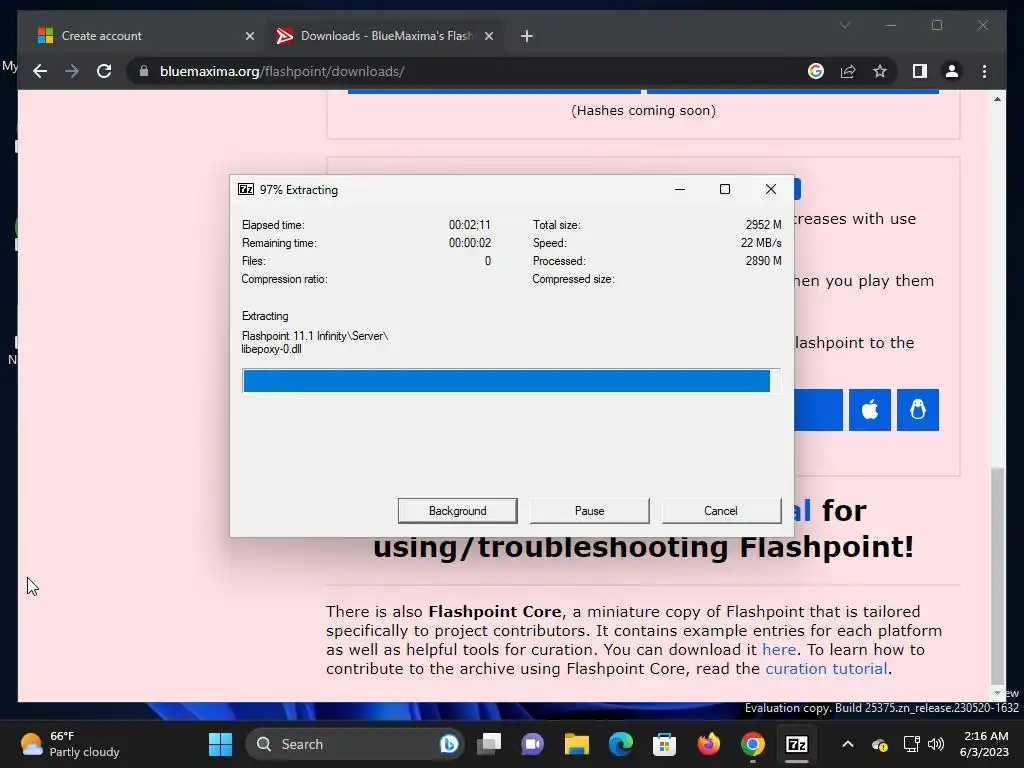Viewport: 1024px width, 768px height.
Task: Switch to Chrome on taskbar
Action: 752,744
